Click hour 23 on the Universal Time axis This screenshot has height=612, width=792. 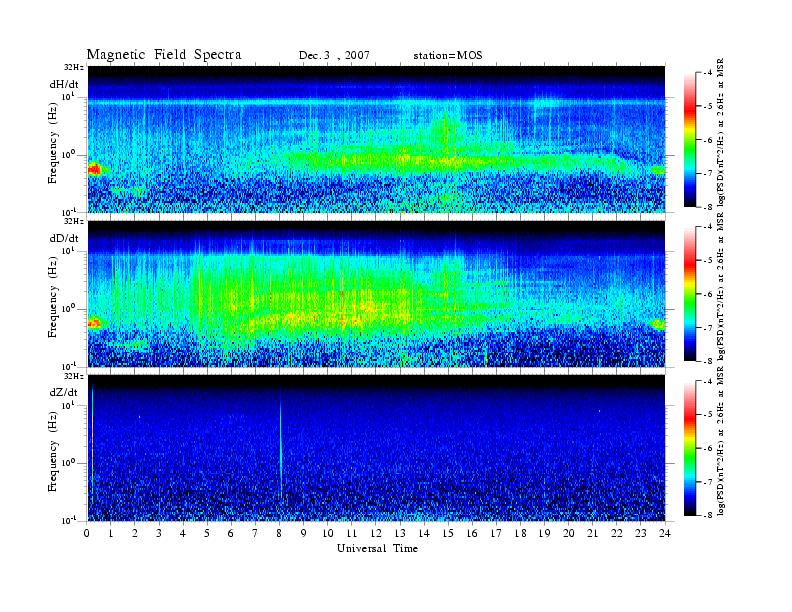[641, 533]
